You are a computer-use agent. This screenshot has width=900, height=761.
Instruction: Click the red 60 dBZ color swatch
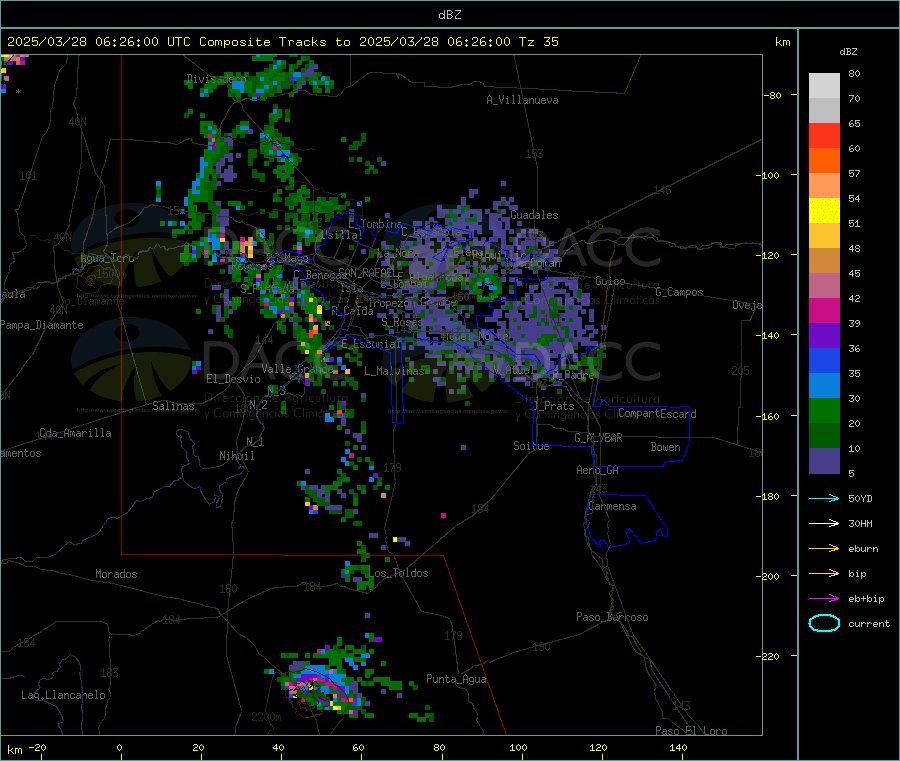point(824,135)
